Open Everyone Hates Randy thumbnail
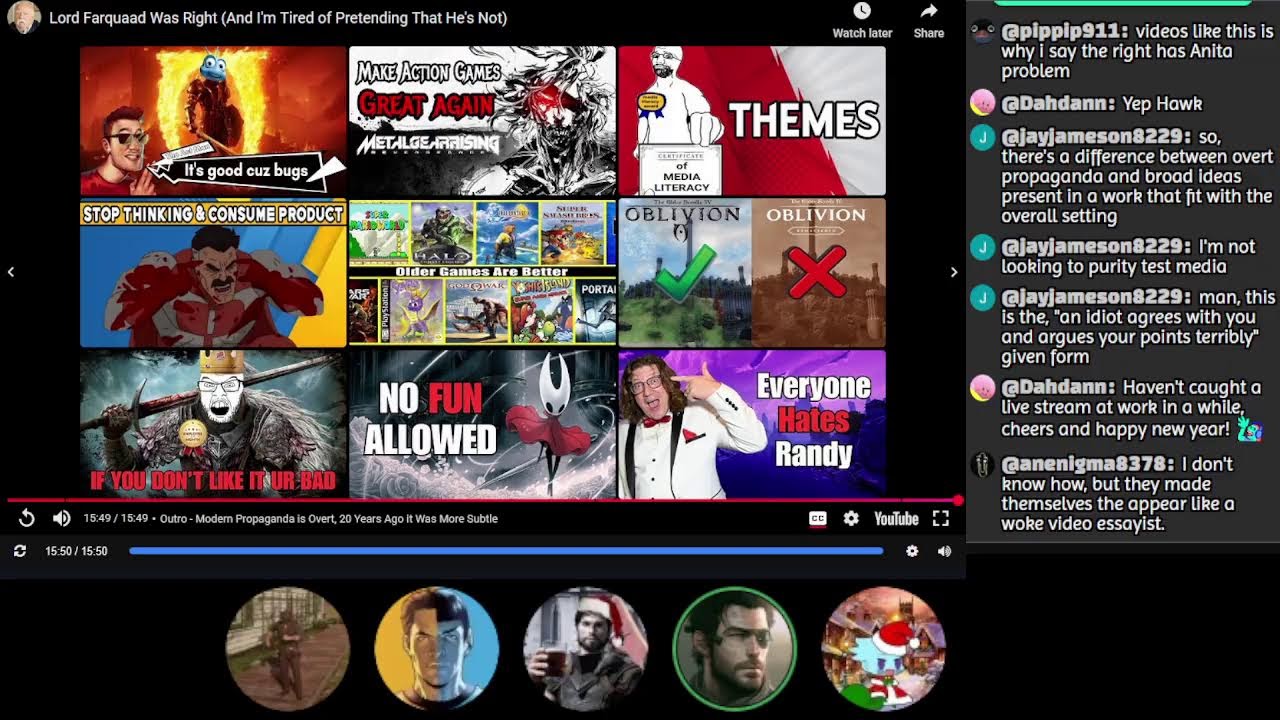1280x720 pixels. coord(752,424)
